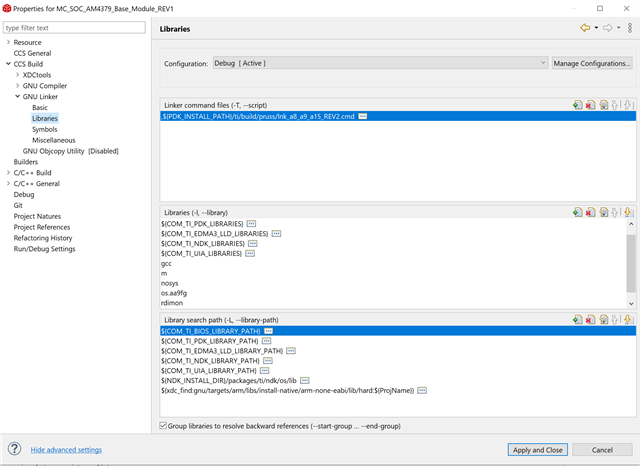Open ellipsis next to COM_TI_EDMA3_LLD_LIBRARIES
The image size is (640, 466).
click(x=276, y=234)
